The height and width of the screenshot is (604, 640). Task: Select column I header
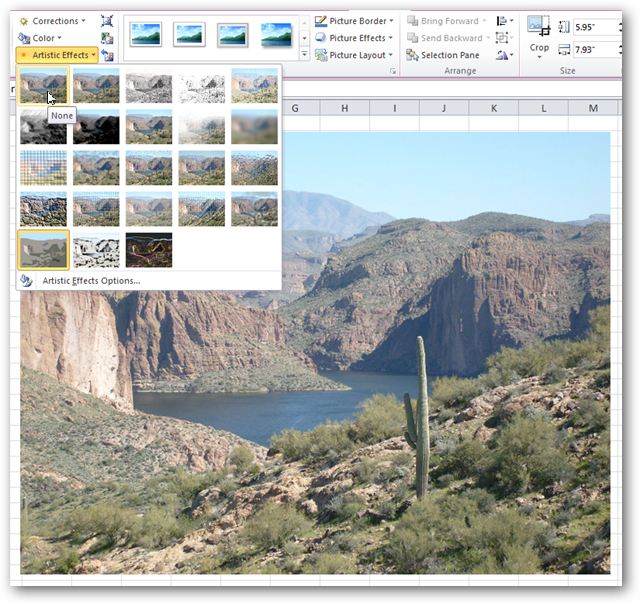(x=395, y=109)
